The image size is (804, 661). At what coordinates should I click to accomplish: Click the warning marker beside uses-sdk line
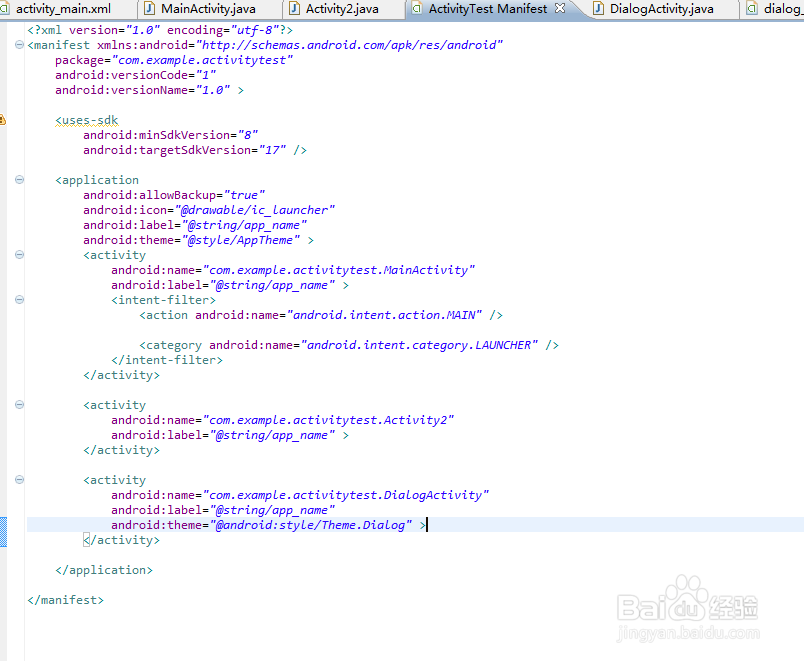point(2,120)
